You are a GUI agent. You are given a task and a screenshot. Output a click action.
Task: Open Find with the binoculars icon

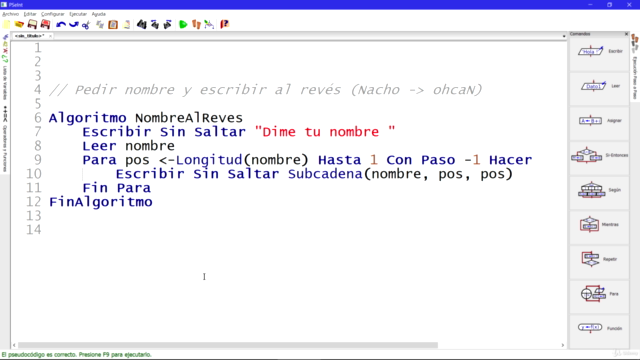142,24
